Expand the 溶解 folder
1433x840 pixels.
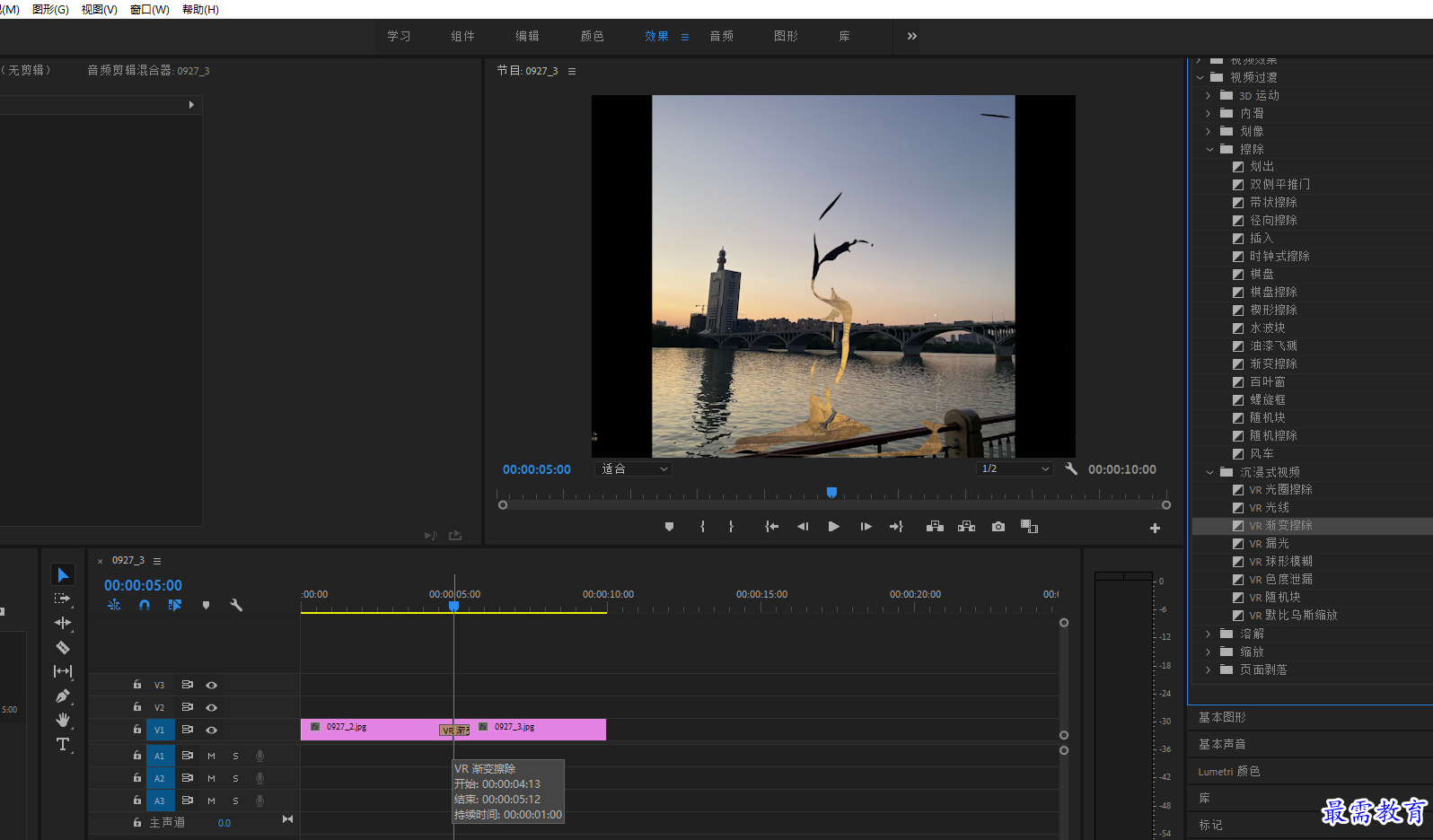pyautogui.click(x=1209, y=634)
